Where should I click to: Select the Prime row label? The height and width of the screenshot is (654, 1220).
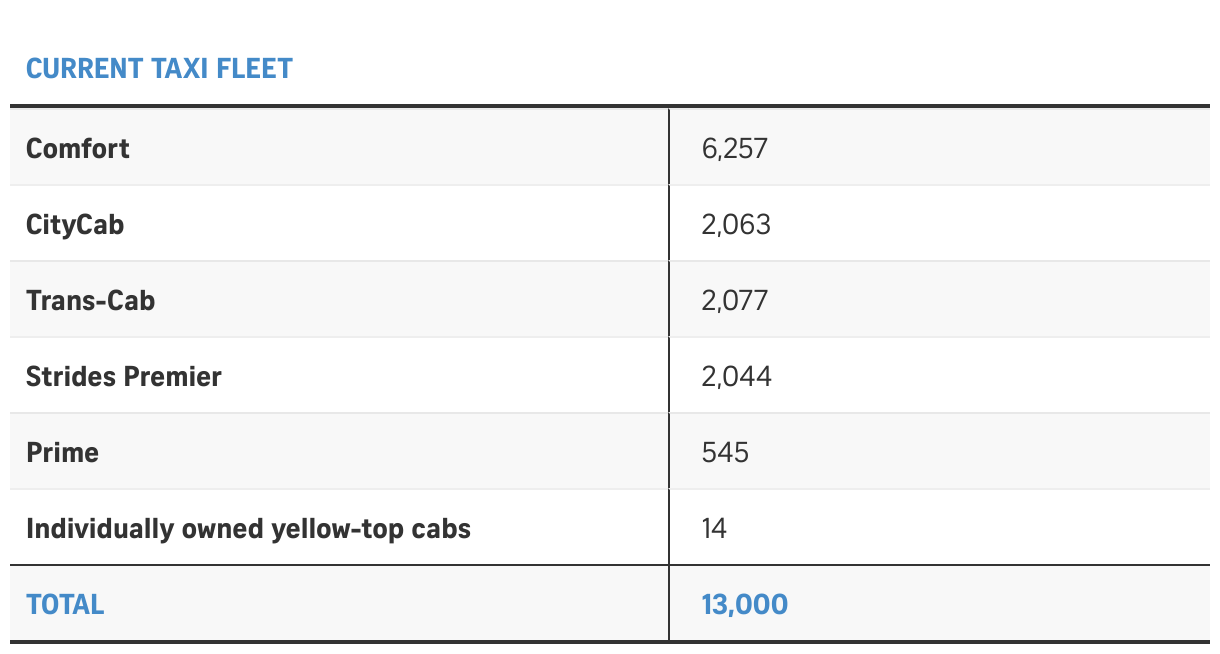62,453
